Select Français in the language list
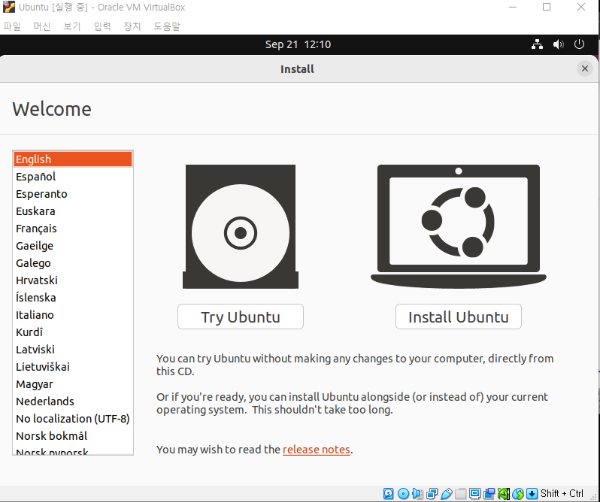 tap(73, 228)
